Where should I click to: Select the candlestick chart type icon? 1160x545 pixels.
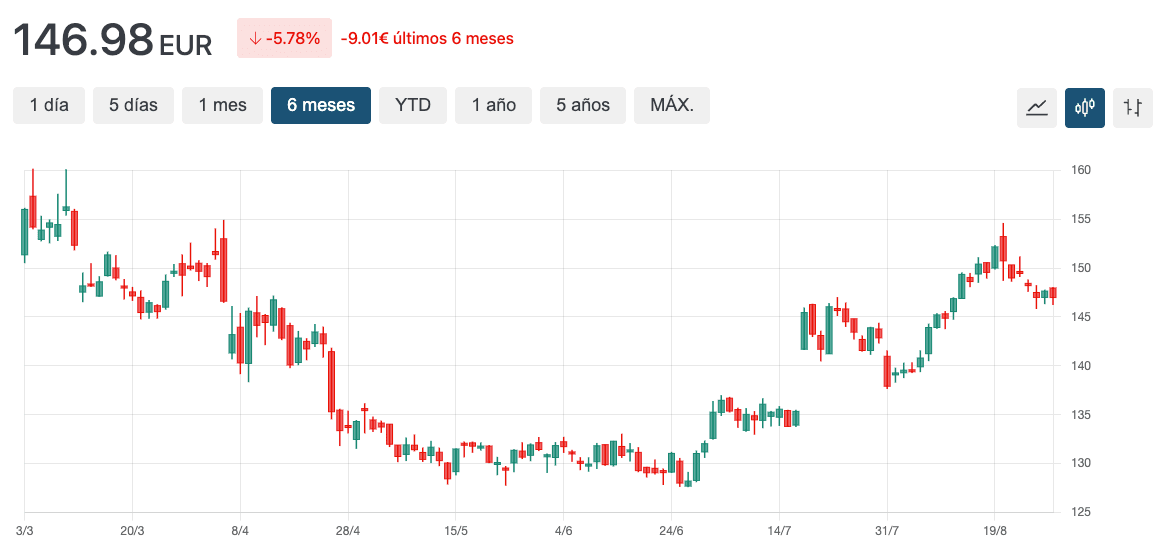(1084, 107)
